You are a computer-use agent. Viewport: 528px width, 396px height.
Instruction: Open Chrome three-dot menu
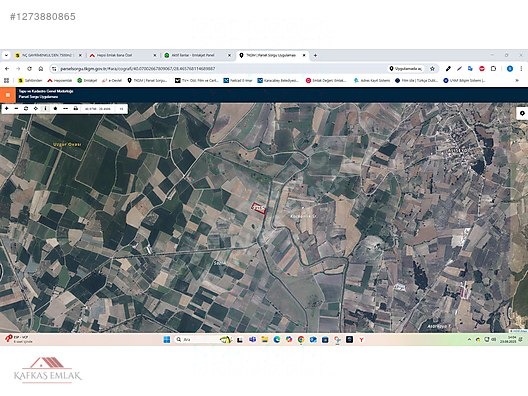point(521,69)
